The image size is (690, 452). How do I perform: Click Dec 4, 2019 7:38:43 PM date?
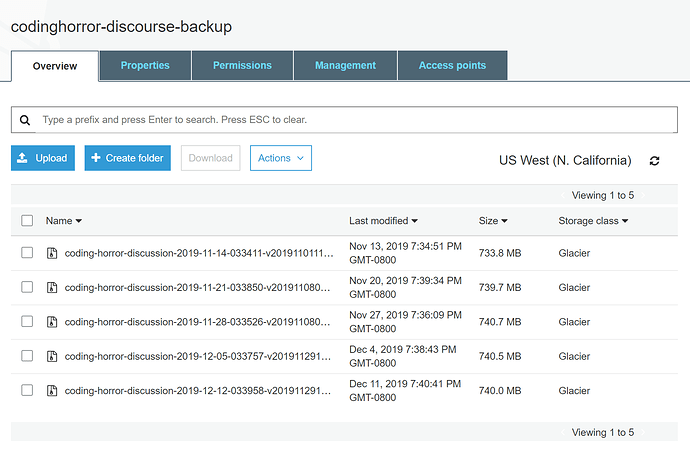(x=403, y=349)
